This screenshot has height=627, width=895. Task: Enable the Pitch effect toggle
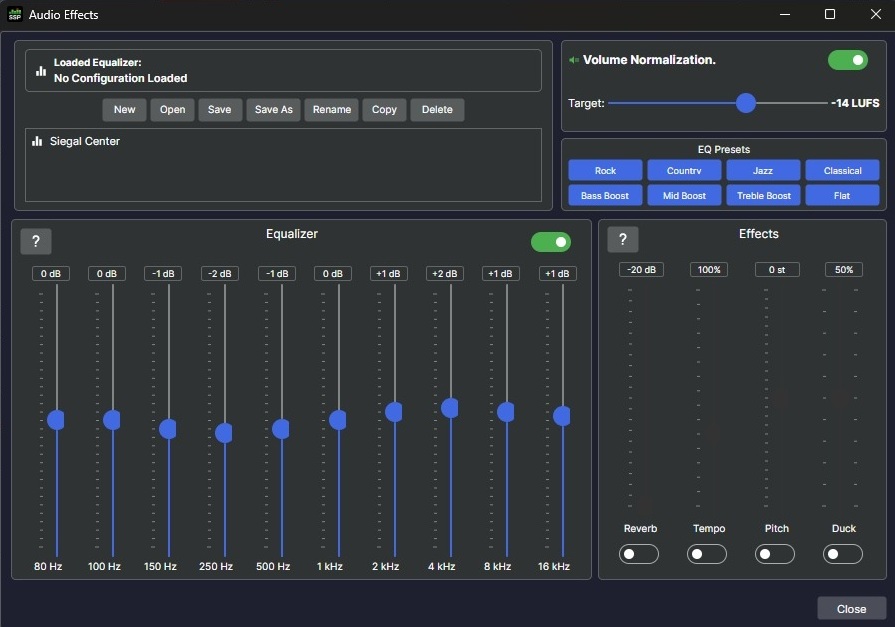tap(775, 554)
